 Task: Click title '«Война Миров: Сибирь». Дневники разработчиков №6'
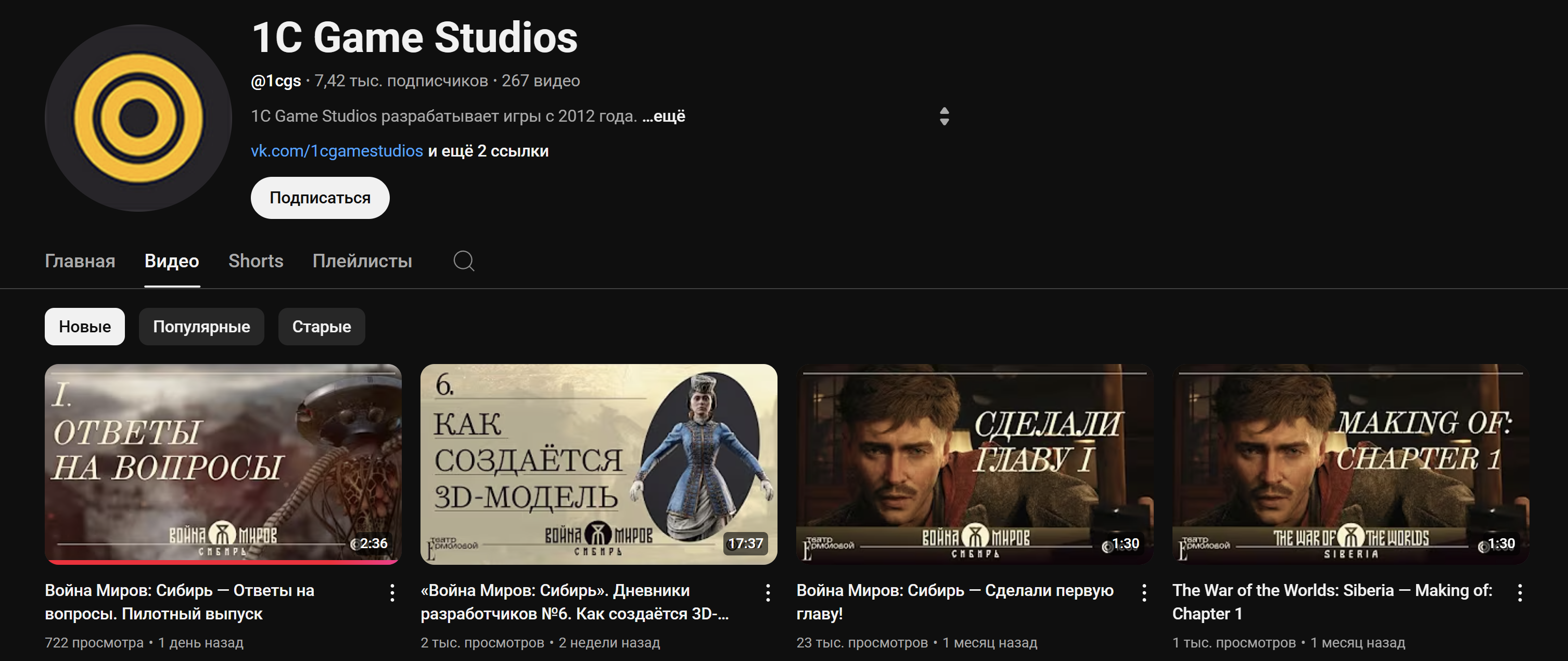point(575,602)
